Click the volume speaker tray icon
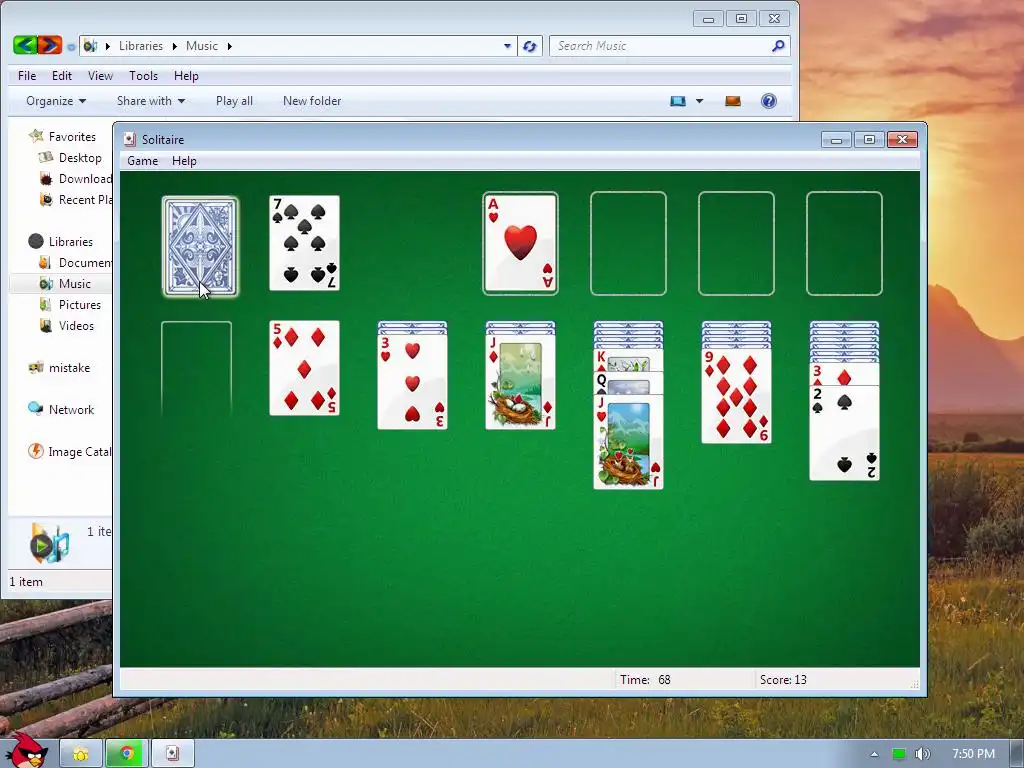Screen dimensions: 1024x768 (x=922, y=754)
